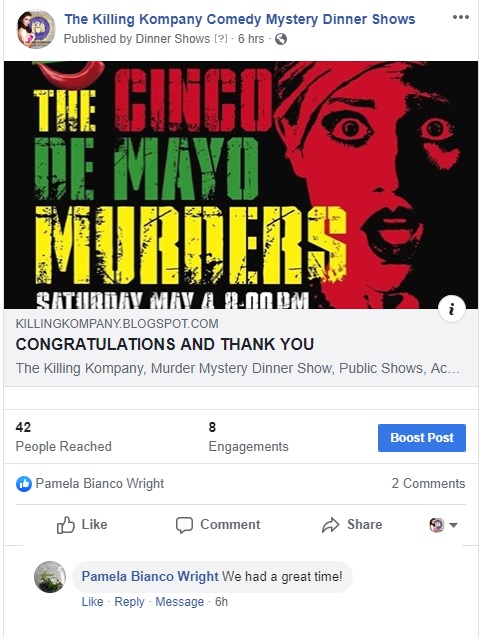Viewport: 481px width, 637px height.
Task: Click Reply under Pamela's comment
Action: [129, 602]
